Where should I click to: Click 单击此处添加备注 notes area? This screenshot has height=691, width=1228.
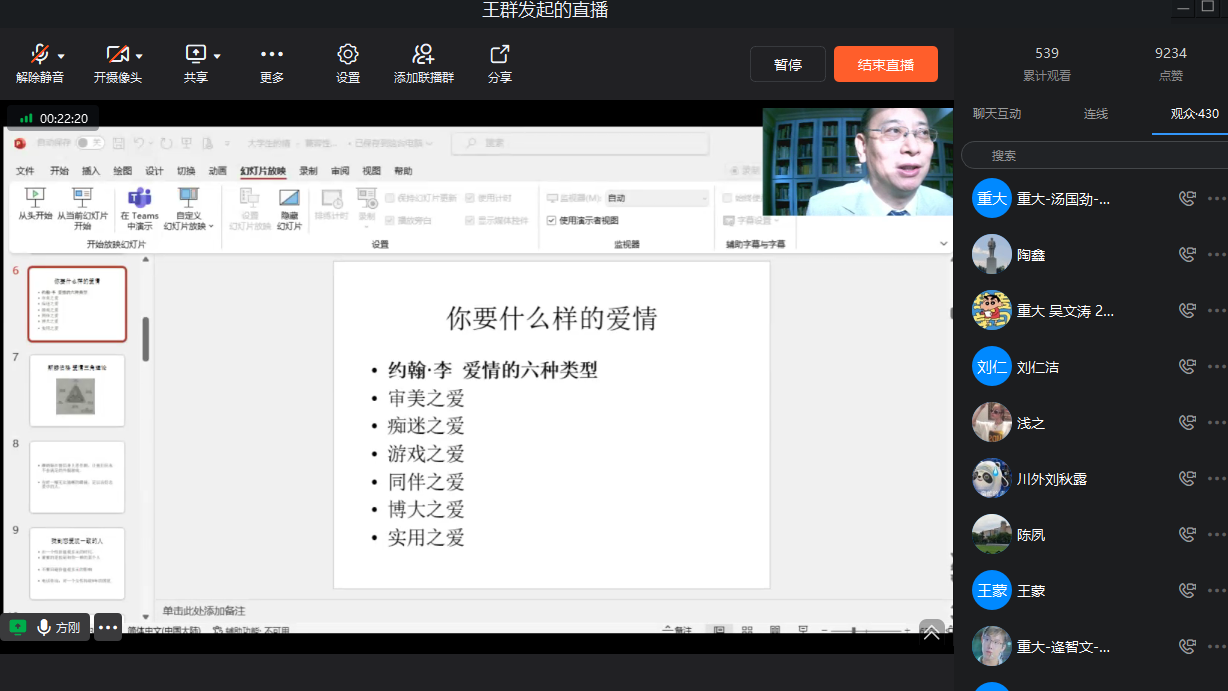click(204, 611)
